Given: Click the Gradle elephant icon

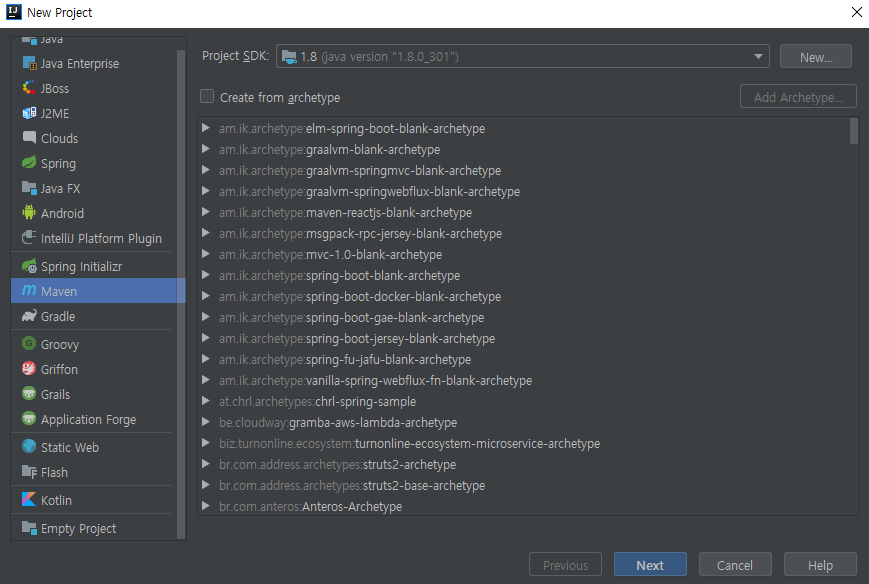Looking at the screenshot, I should 29,316.
